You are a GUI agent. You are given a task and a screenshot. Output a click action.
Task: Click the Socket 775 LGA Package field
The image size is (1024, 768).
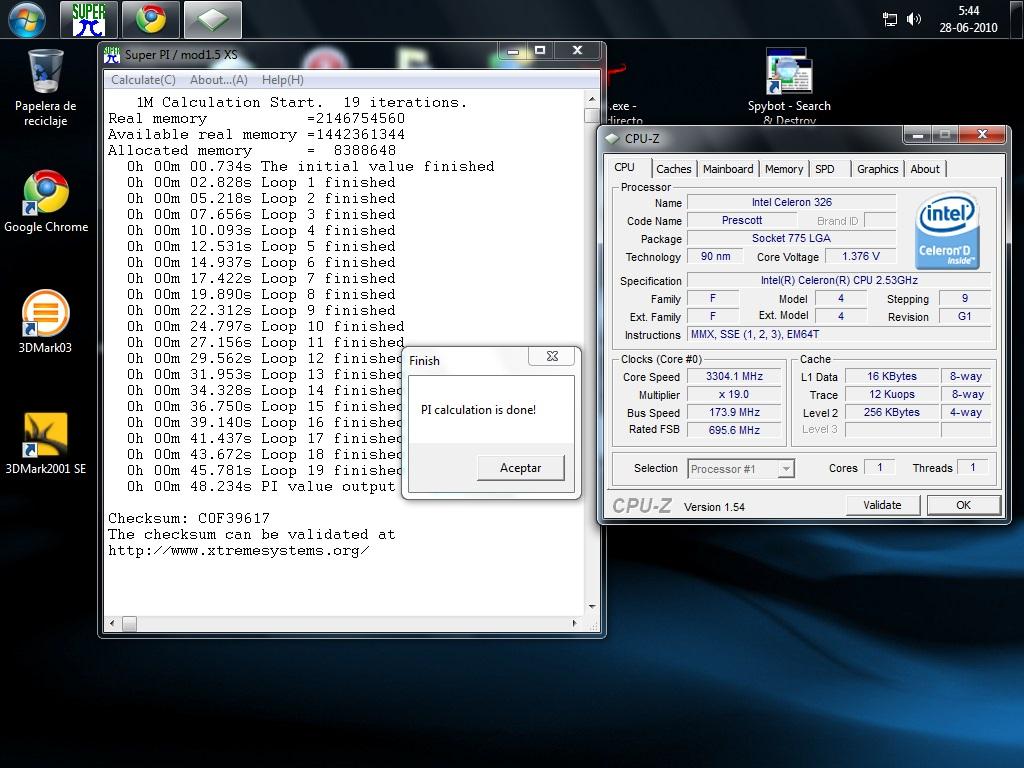[x=792, y=238]
